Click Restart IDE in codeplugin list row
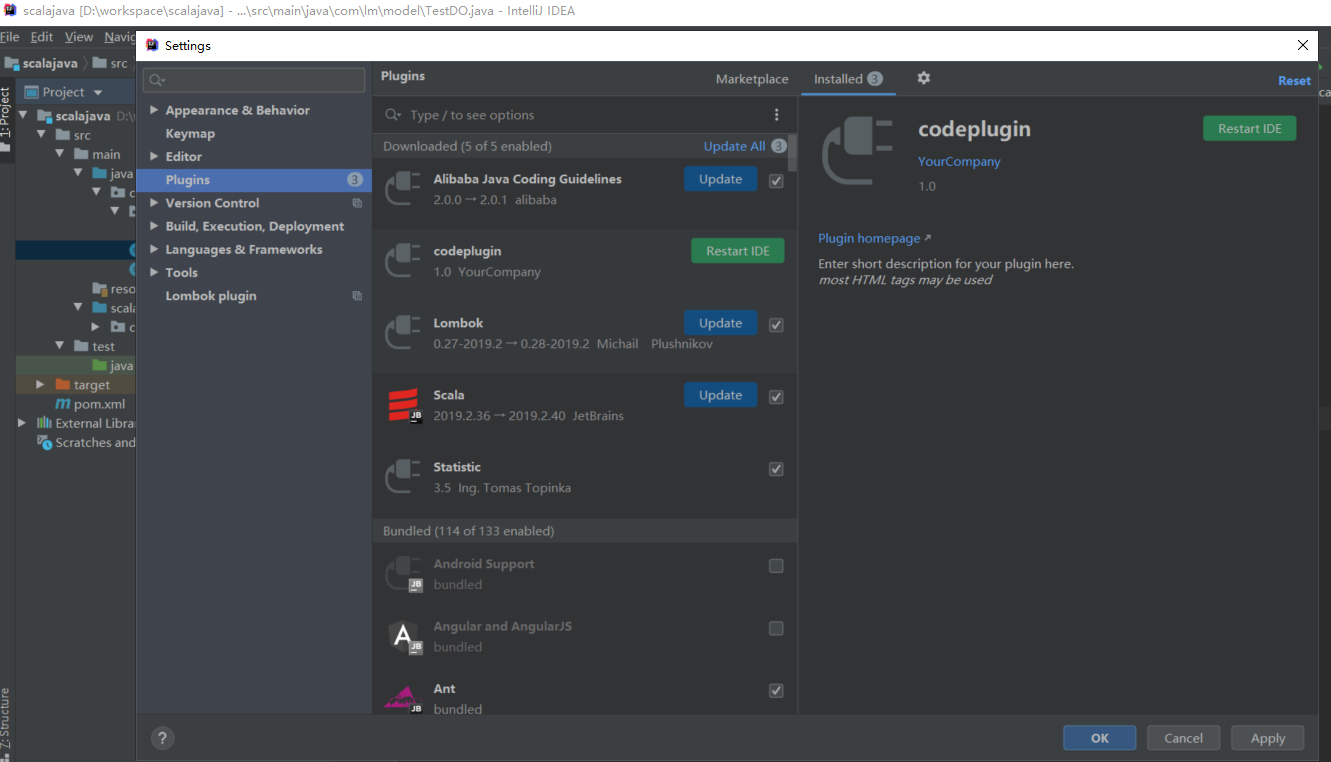The image size is (1331, 762). point(738,251)
